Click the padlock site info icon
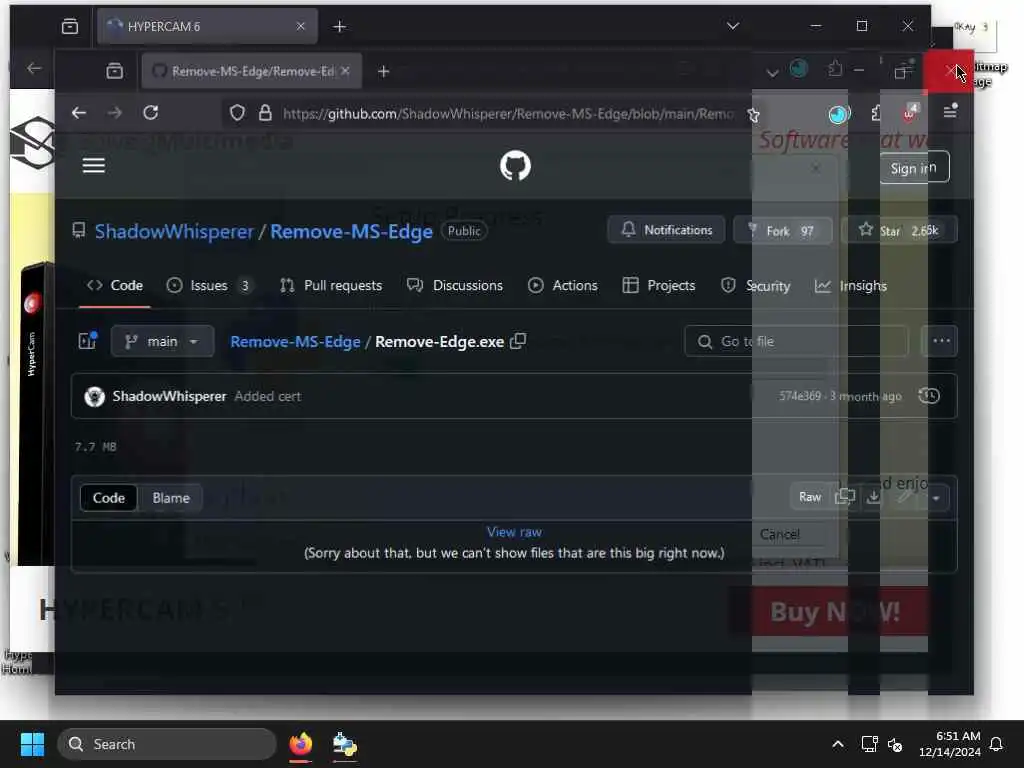The image size is (1024, 768). [264, 113]
